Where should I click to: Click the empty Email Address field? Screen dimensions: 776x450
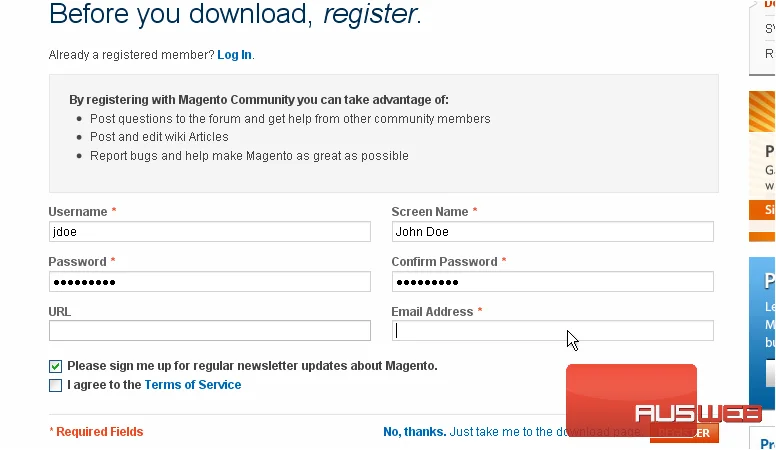coord(552,331)
